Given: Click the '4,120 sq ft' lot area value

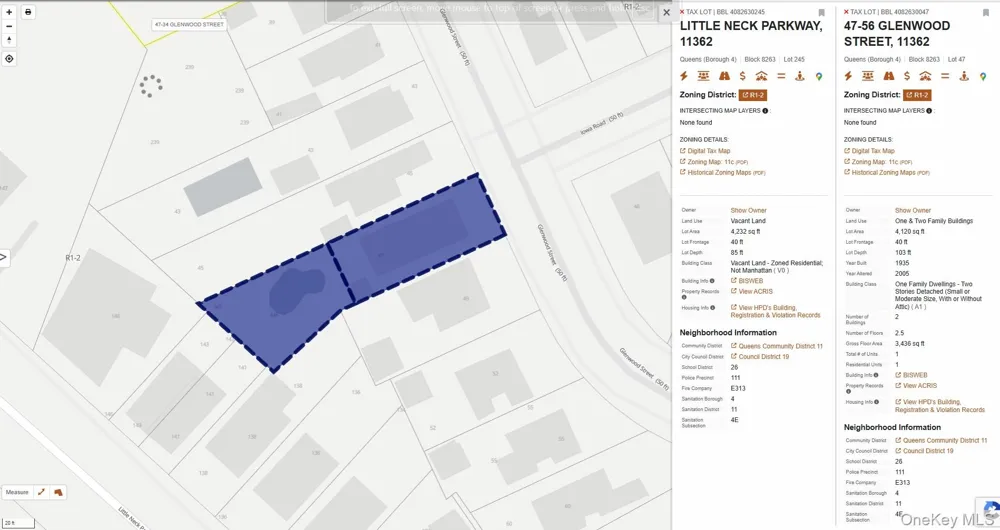Looking at the screenshot, I should pos(909,232).
